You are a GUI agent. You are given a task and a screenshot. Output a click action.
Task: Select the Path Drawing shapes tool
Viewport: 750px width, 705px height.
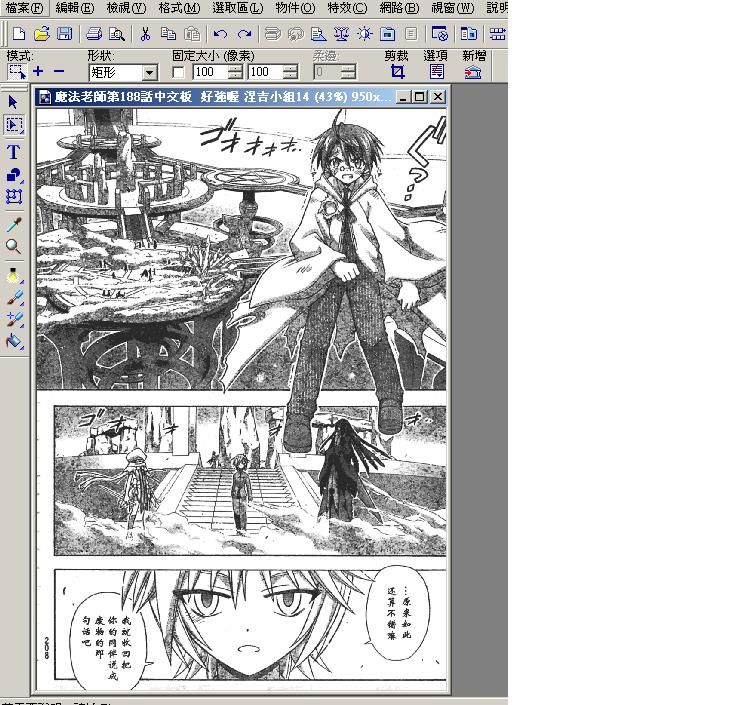(x=14, y=176)
